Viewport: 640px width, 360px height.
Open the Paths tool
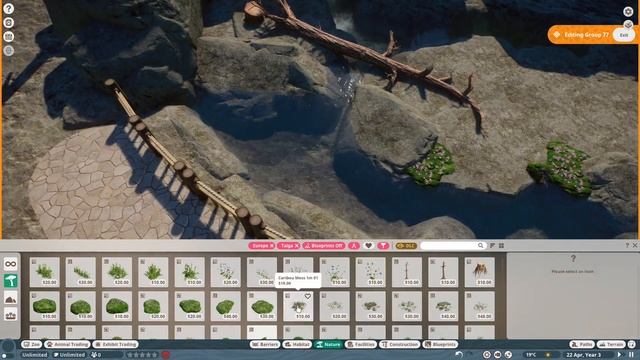click(x=582, y=344)
